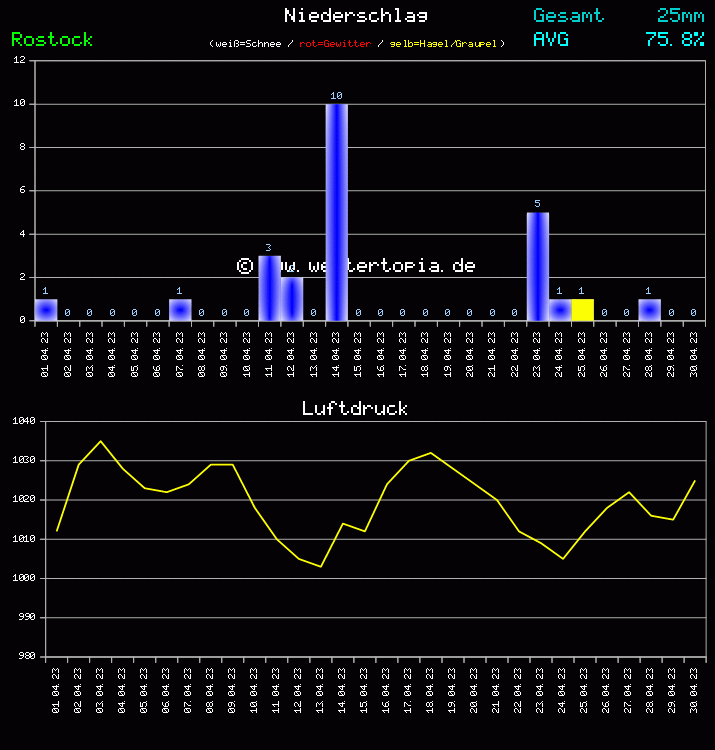
Task: Click the Luftdruck chart title
Action: (355, 408)
